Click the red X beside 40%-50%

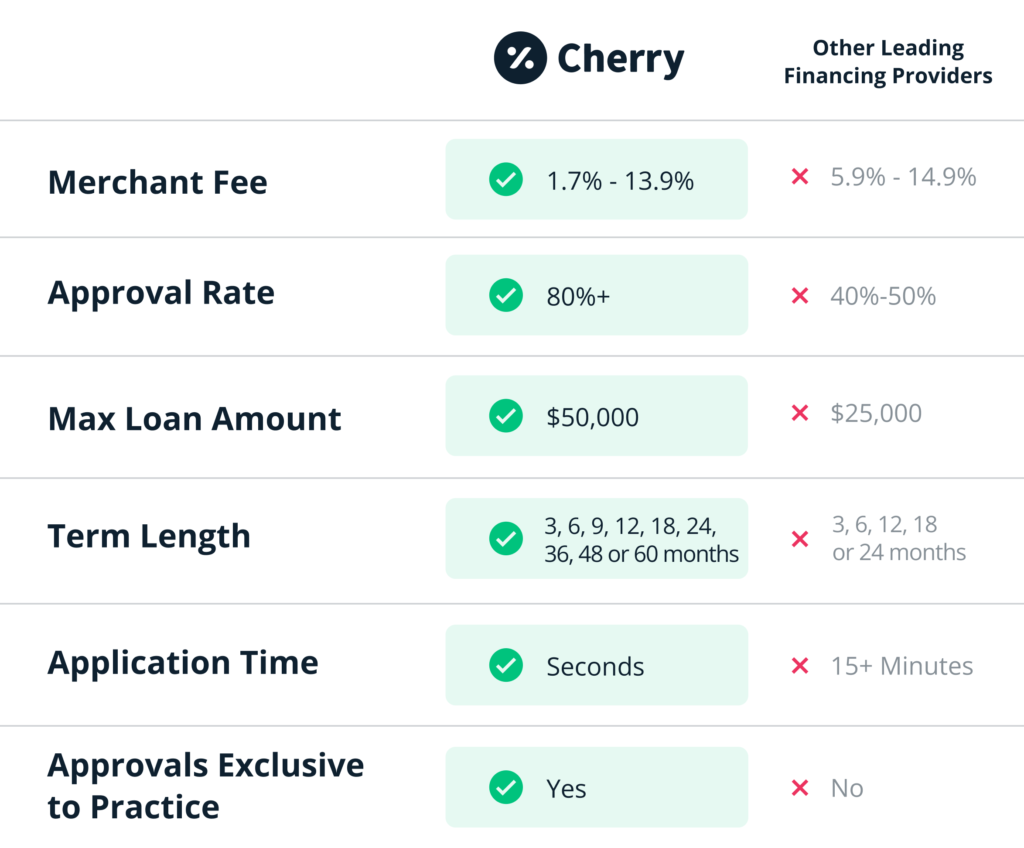(800, 296)
